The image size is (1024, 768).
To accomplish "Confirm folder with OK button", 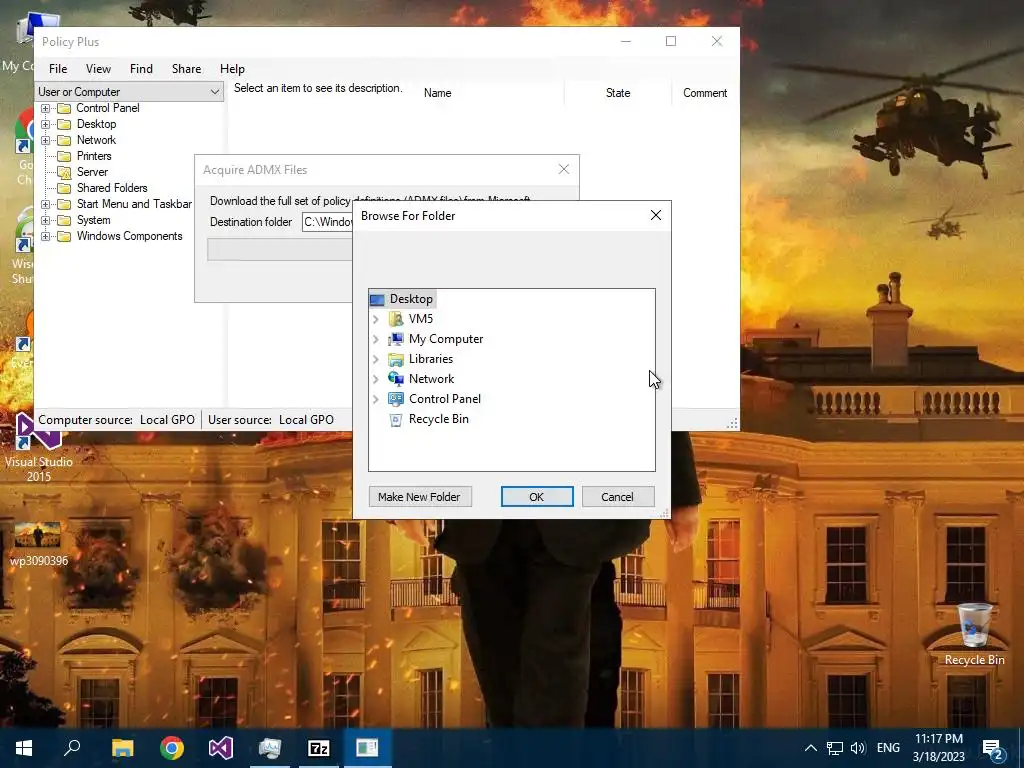I will coord(537,497).
